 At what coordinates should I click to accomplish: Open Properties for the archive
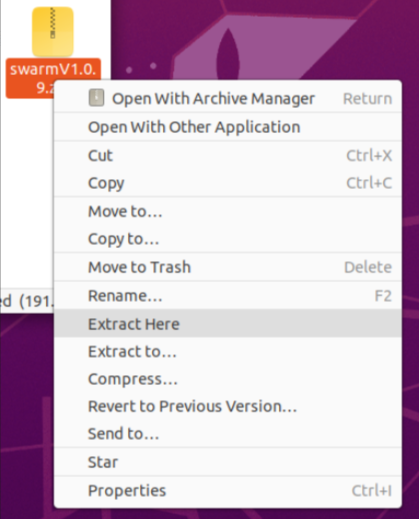point(228,490)
